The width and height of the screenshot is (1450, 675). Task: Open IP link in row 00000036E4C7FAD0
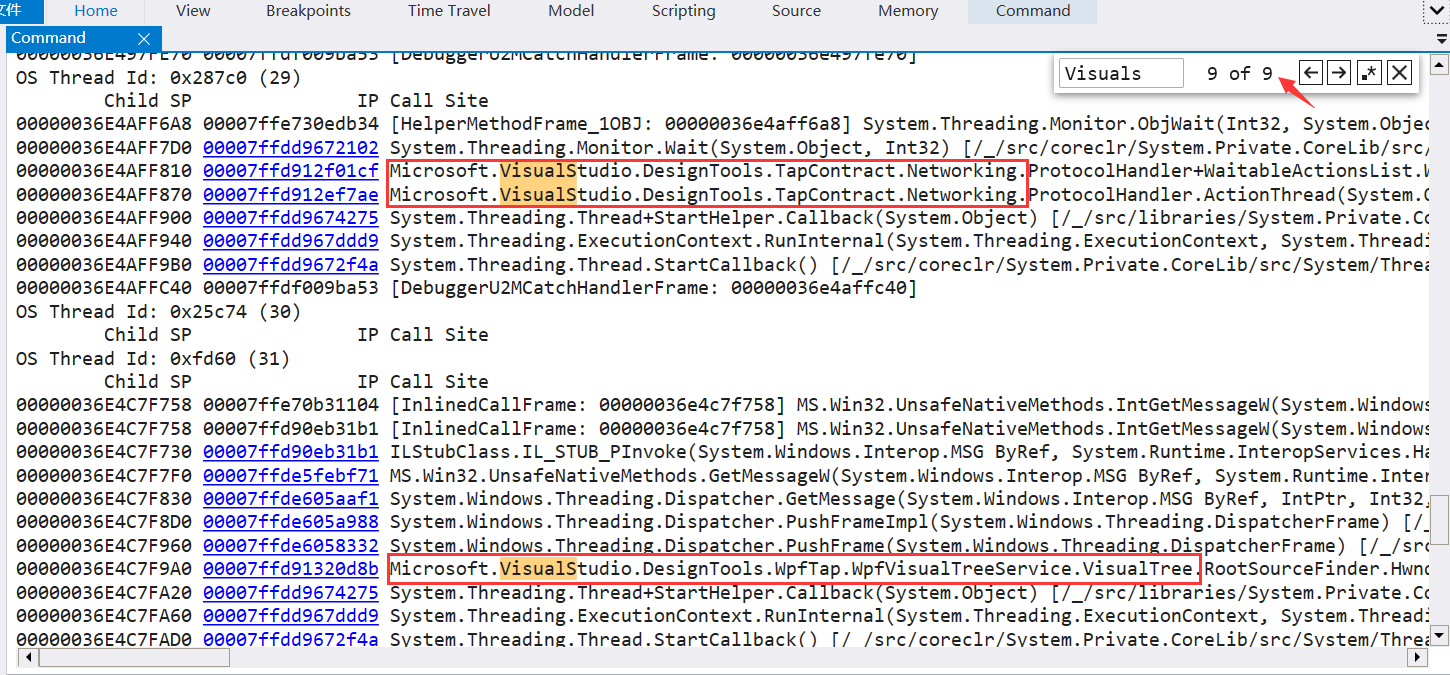coord(291,639)
